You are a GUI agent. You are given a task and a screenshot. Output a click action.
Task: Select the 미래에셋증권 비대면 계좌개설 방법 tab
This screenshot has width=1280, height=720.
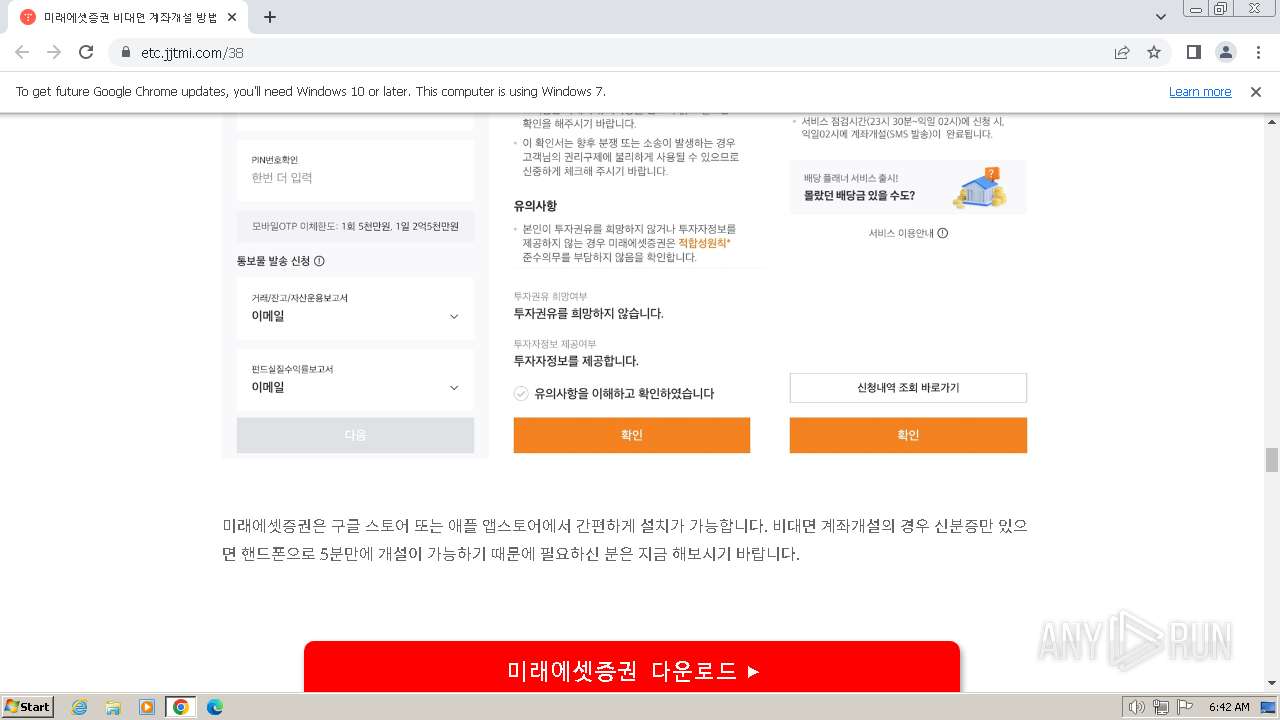128,17
